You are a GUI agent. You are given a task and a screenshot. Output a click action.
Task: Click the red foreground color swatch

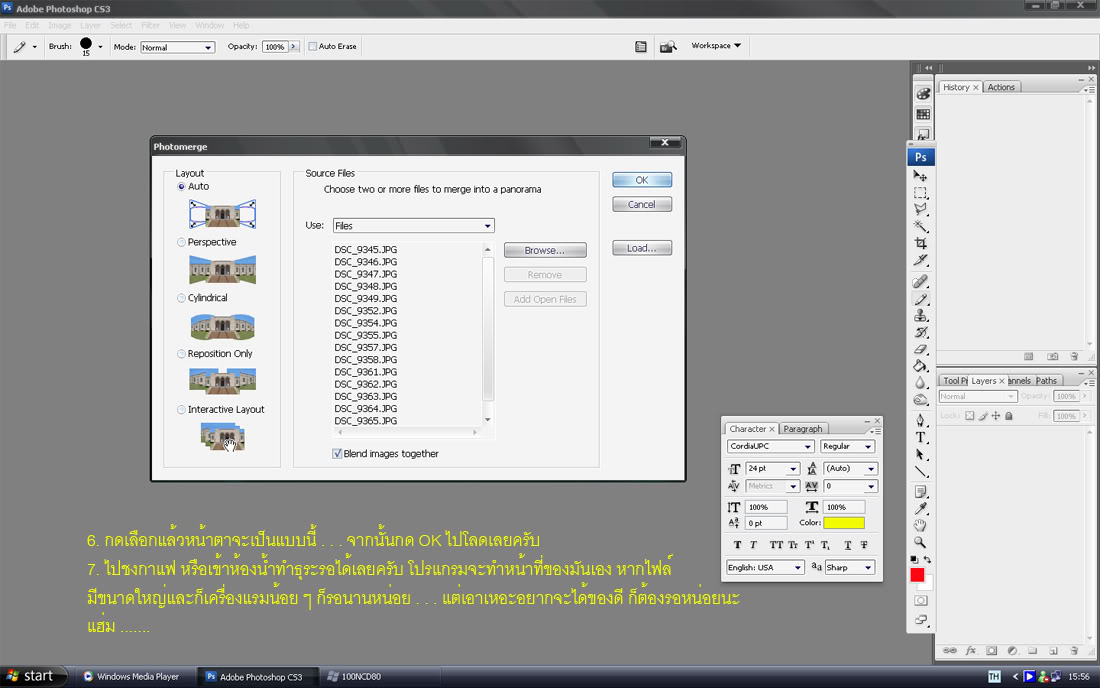(917, 575)
